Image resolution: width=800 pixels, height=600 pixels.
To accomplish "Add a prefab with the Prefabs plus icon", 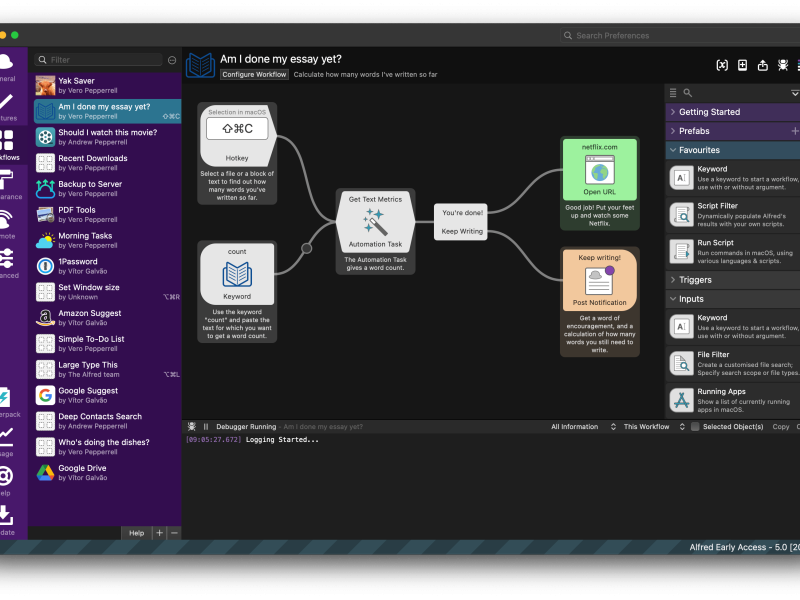I will [x=794, y=131].
